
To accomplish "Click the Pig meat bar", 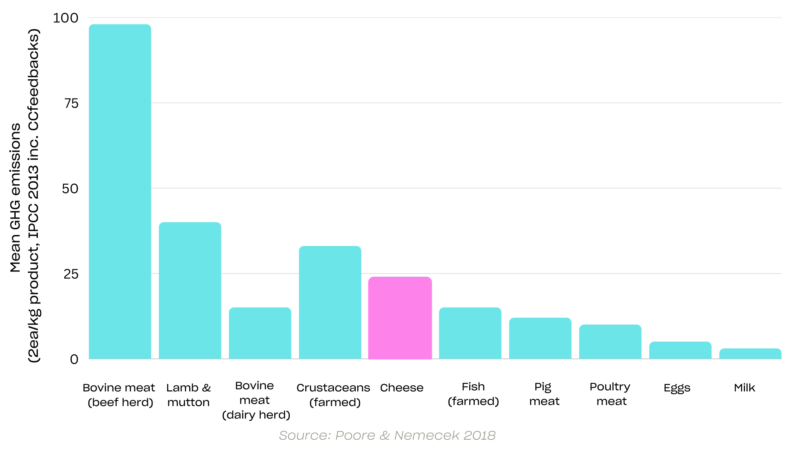I will pyautogui.click(x=540, y=338).
